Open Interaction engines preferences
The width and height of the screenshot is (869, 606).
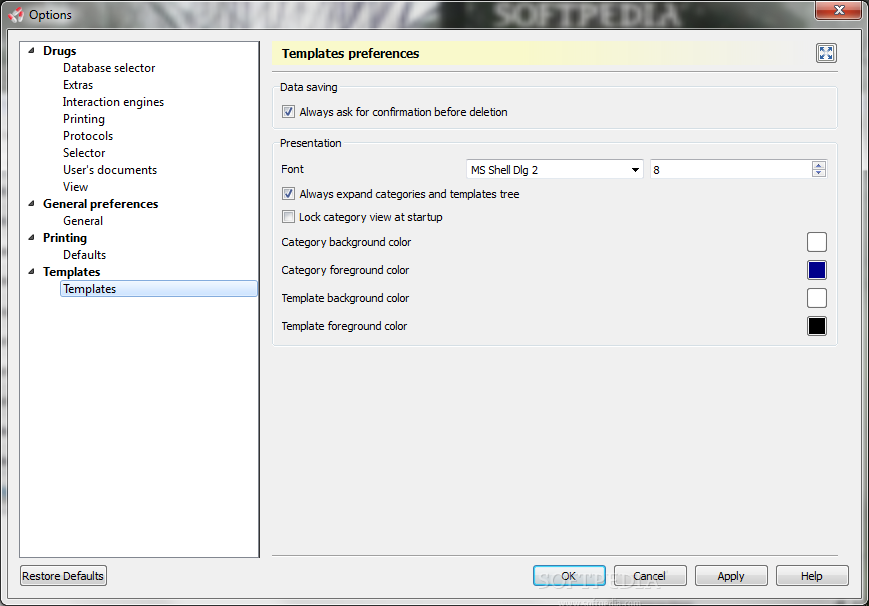pyautogui.click(x=113, y=102)
